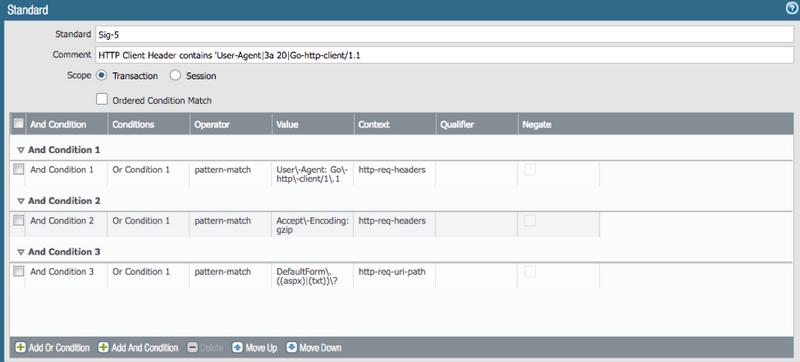Viewport: 800px width, 362px height.
Task: Click Or Condition 1 in And Condition 1 row
Action: click(148, 174)
